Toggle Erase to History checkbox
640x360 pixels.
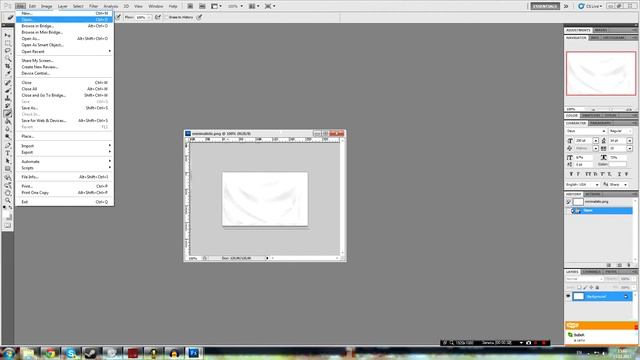tap(167, 17)
